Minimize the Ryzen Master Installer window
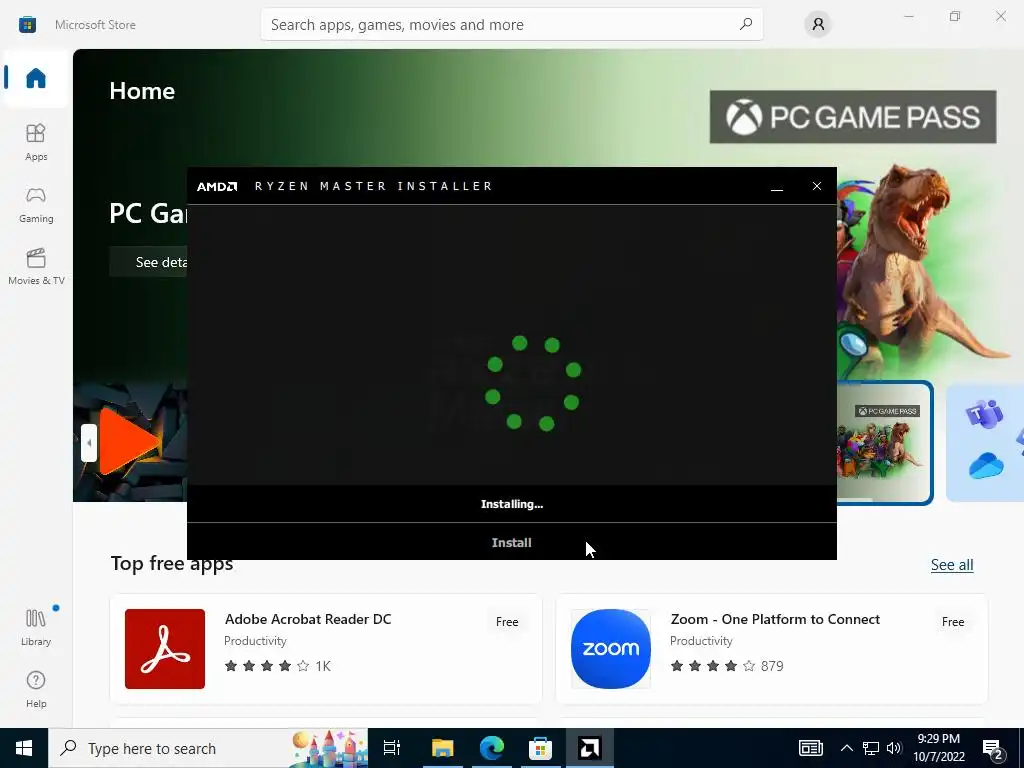Screen dimensions: 1024x768 (776, 186)
